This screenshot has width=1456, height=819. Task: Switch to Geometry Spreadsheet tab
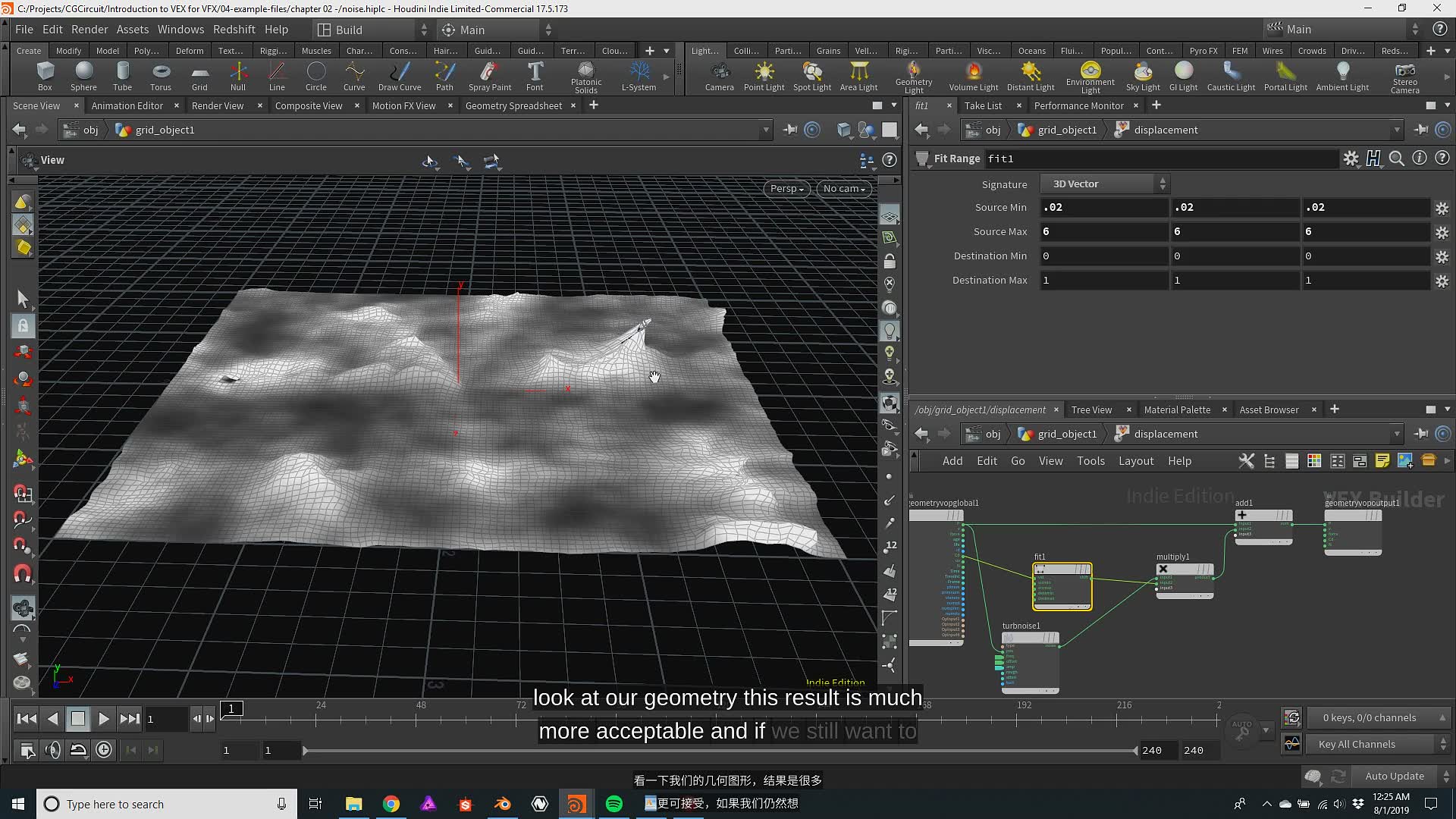tap(513, 105)
